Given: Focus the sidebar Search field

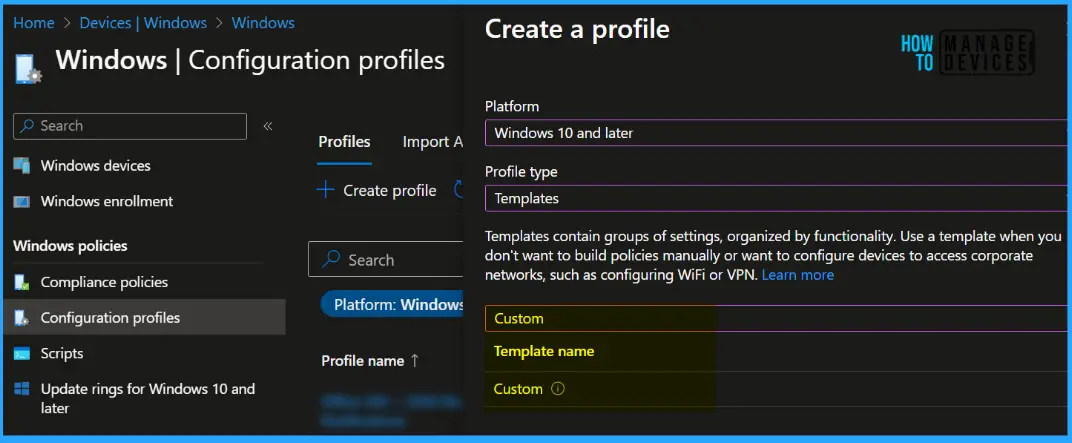Looking at the screenshot, I should (130, 126).
